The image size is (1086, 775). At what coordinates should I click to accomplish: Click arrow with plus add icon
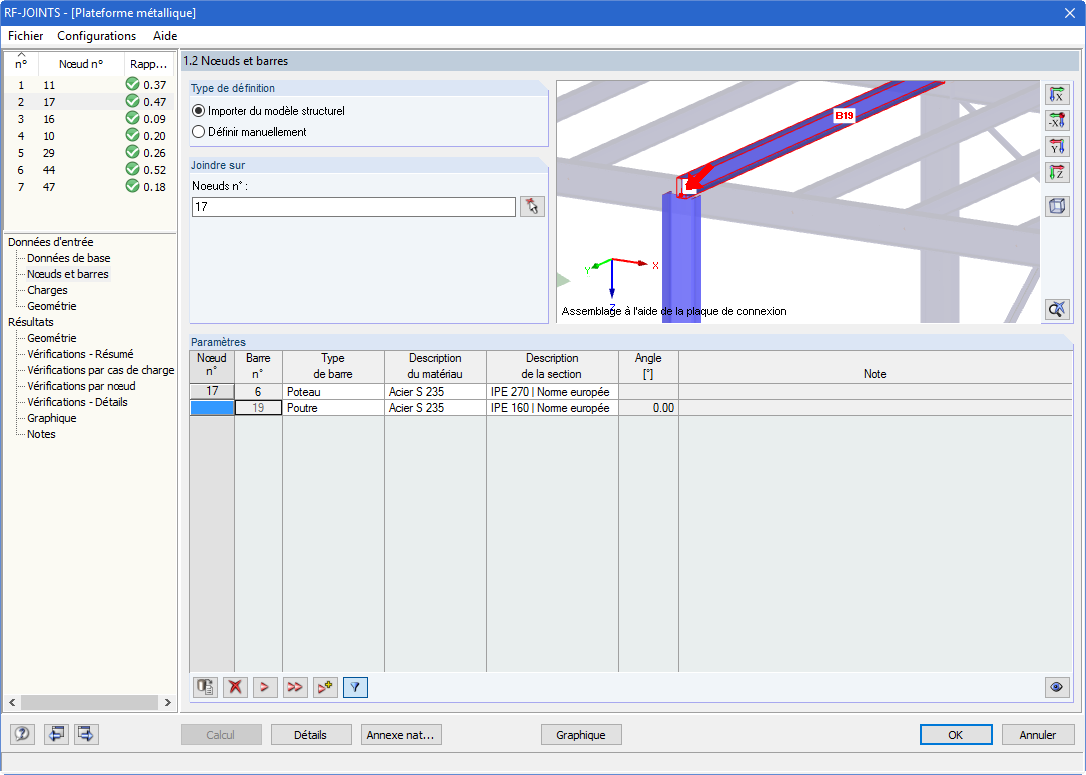tap(325, 687)
